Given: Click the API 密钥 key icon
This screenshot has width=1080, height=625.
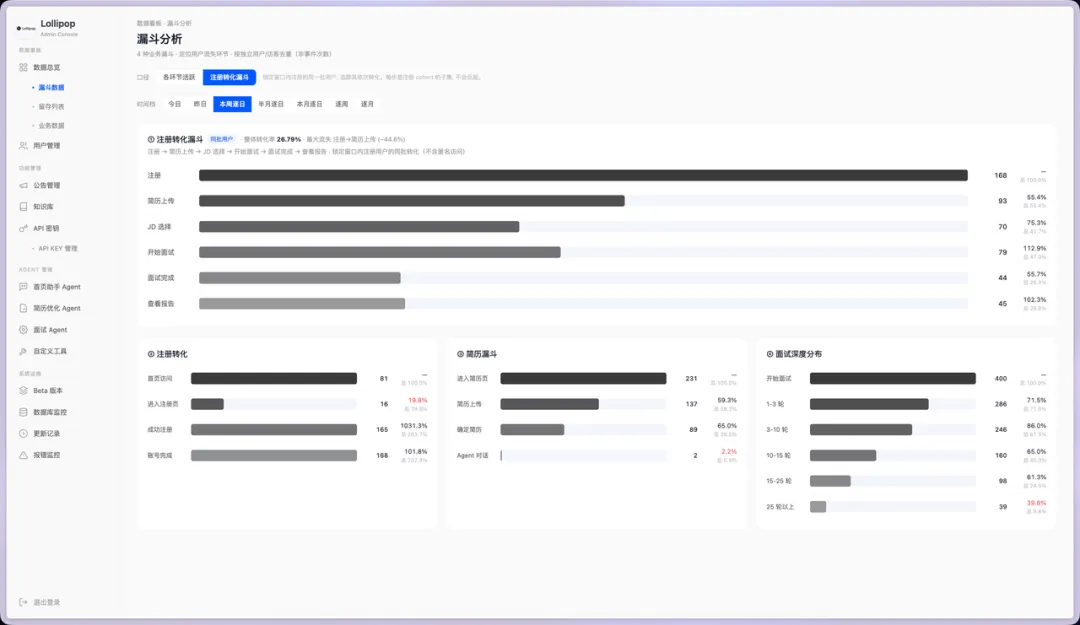Looking at the screenshot, I should click(23, 228).
